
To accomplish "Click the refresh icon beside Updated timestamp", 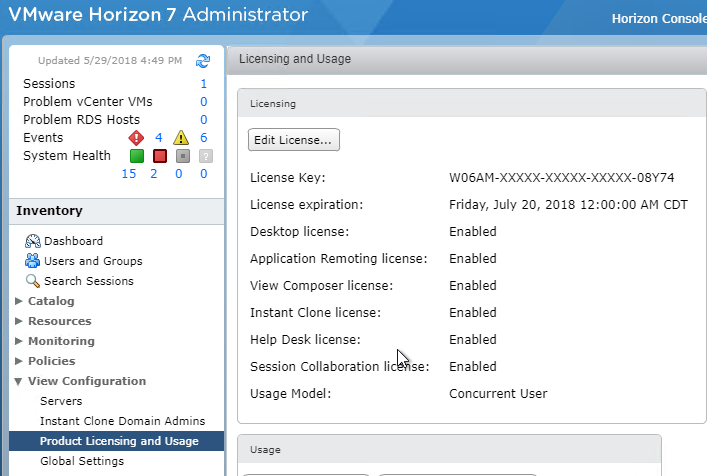I will click(203, 60).
